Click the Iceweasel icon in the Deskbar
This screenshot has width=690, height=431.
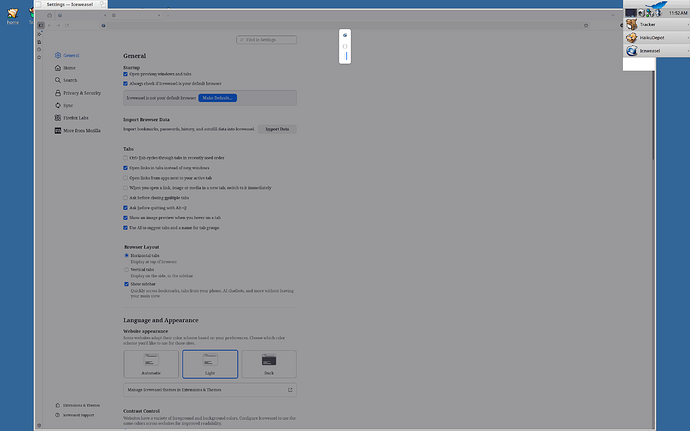tap(632, 51)
